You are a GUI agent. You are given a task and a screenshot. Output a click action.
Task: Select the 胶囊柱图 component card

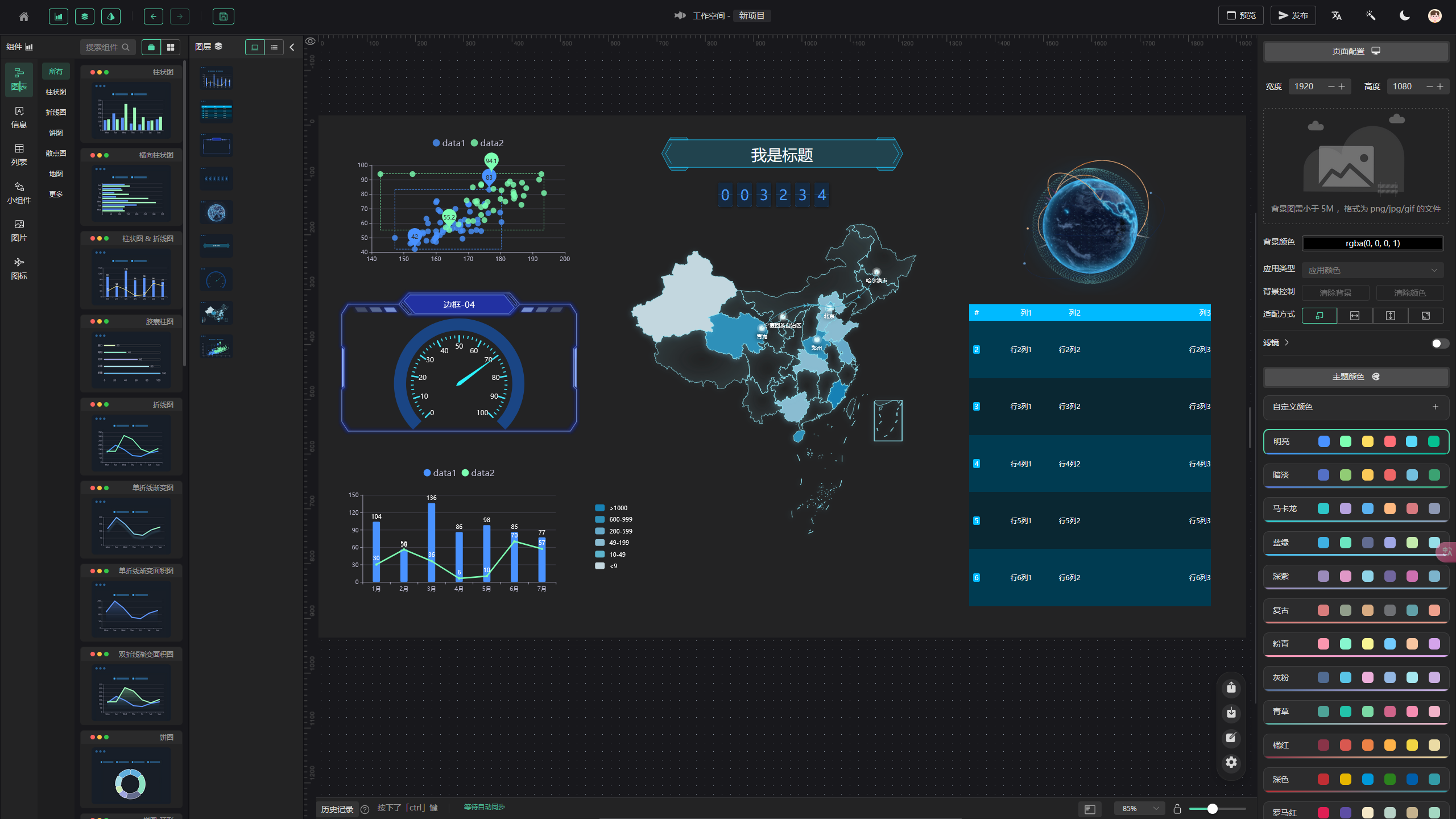point(131,354)
